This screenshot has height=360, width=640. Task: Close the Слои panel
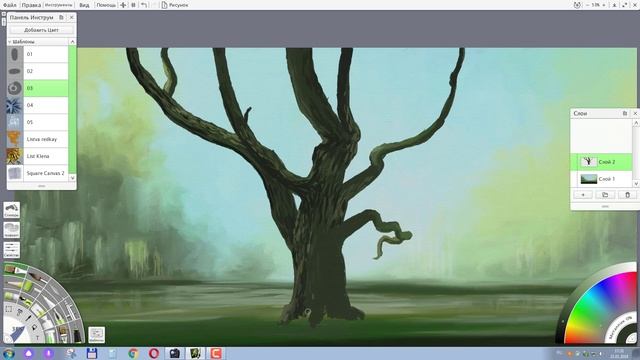(x=635, y=113)
